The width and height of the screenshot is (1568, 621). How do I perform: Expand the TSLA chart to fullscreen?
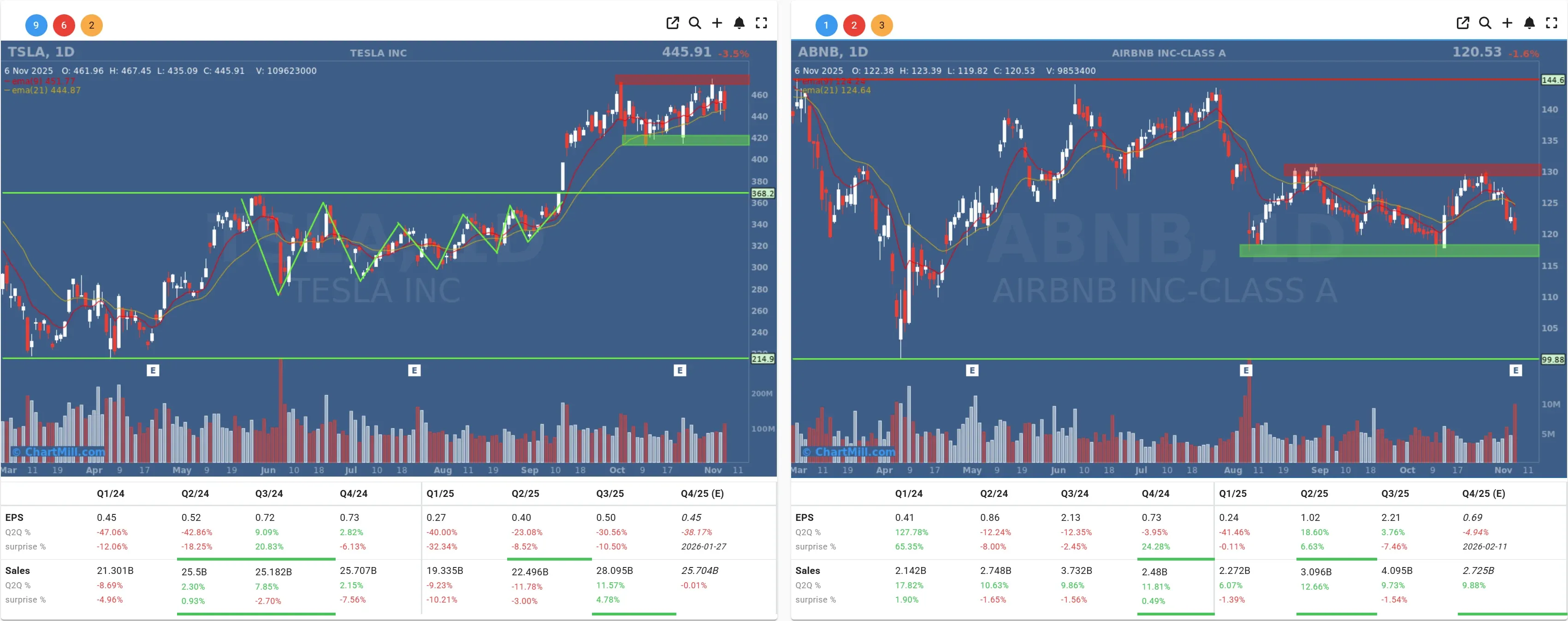tap(761, 23)
